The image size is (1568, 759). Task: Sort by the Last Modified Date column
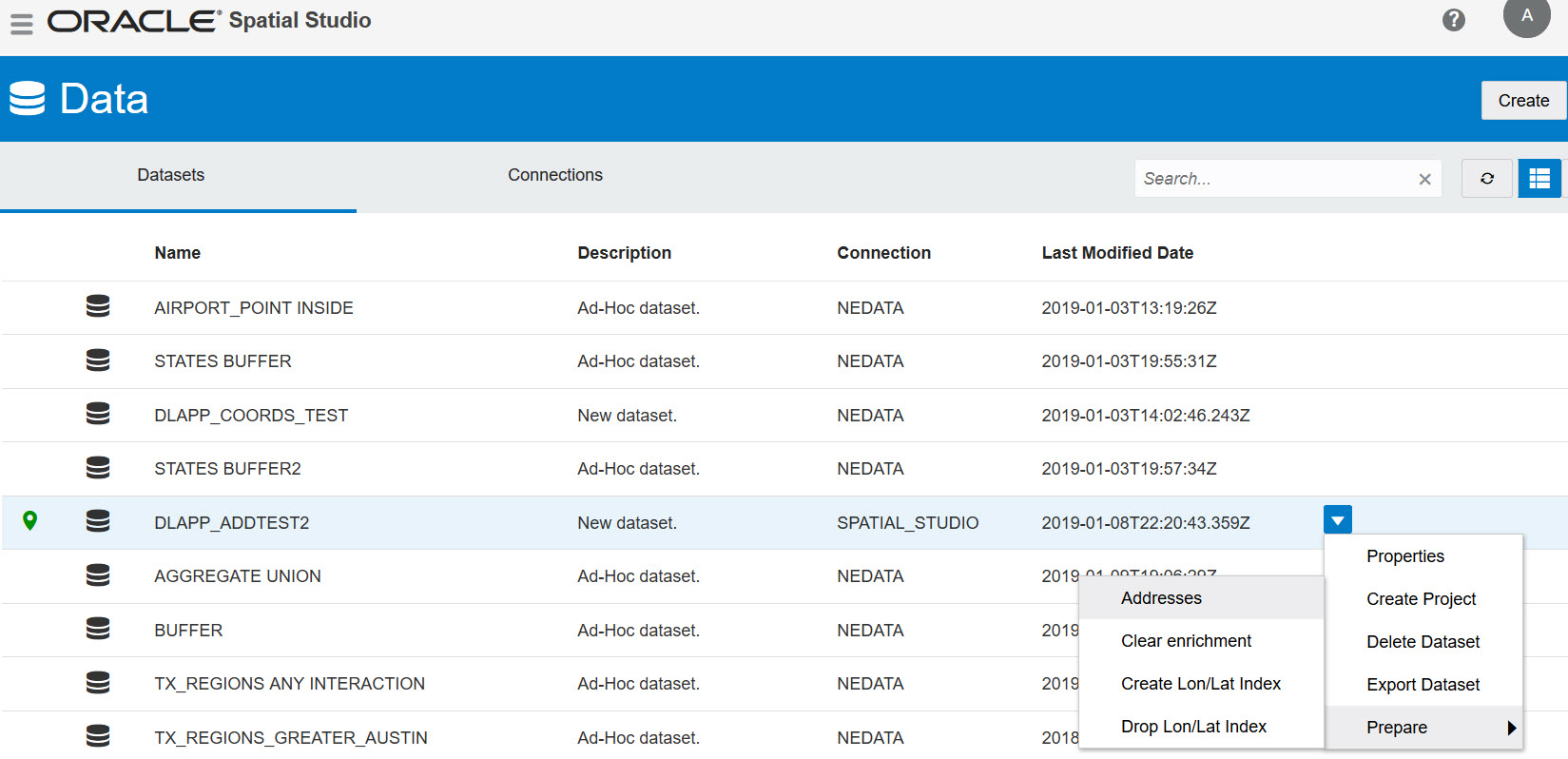pos(1117,253)
